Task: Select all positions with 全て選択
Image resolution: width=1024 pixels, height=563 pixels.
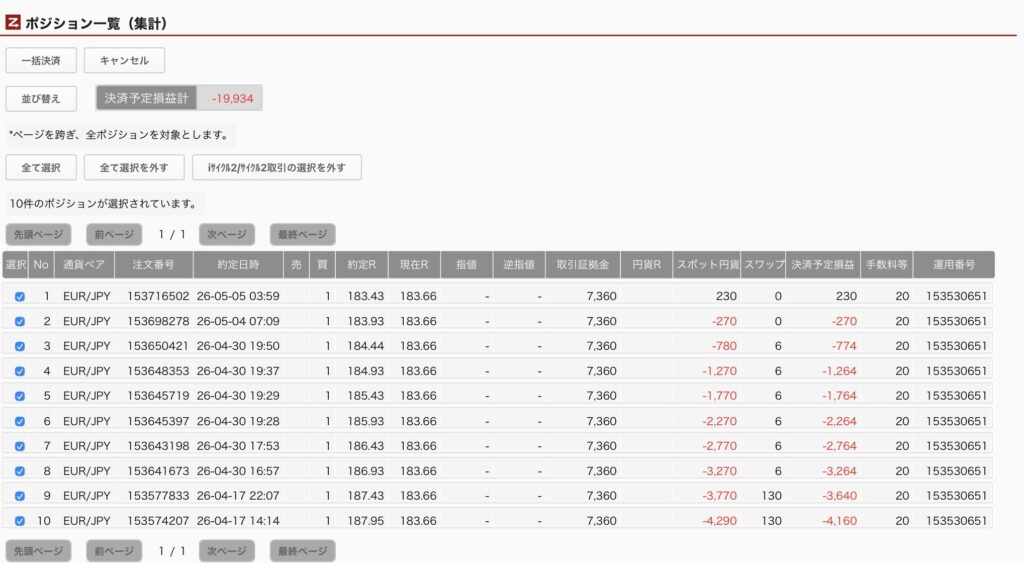Action: [x=41, y=167]
